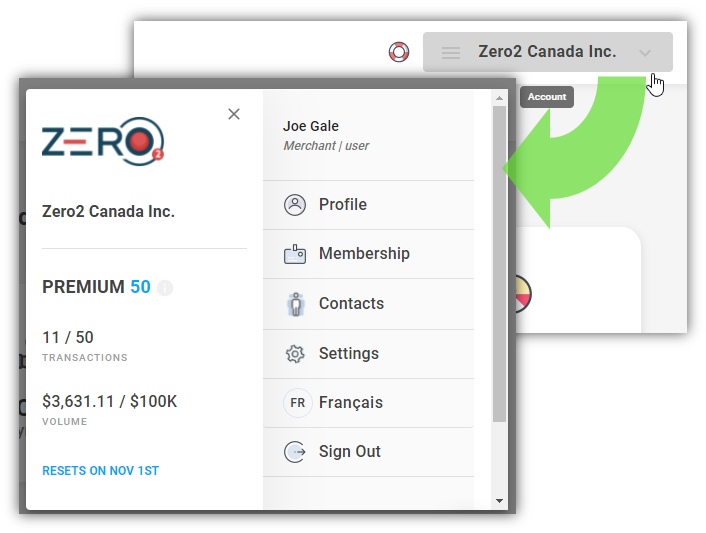Click the account menu scrollbar thumb

pyautogui.click(x=499, y=264)
